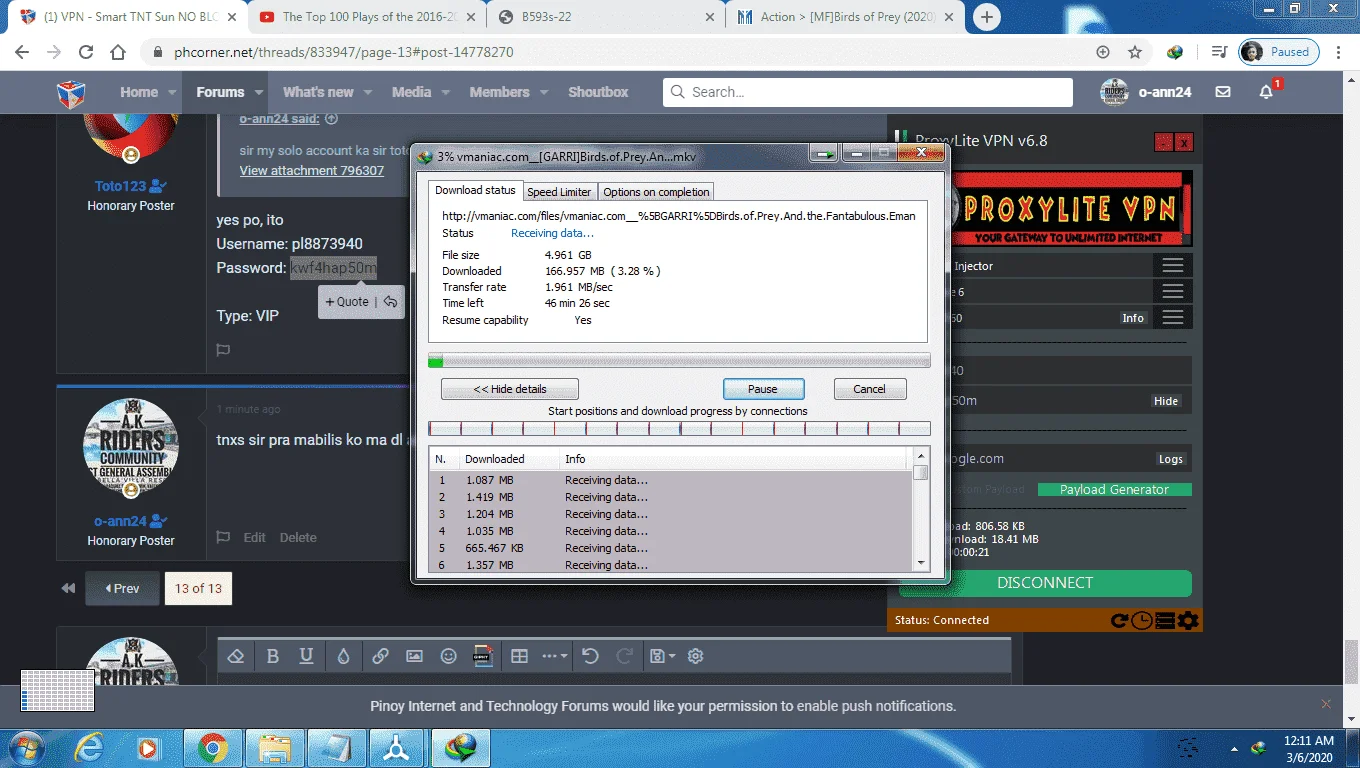Viewport: 1360px width, 768px height.
Task: Open forum alerts bell icon
Action: point(1266,92)
